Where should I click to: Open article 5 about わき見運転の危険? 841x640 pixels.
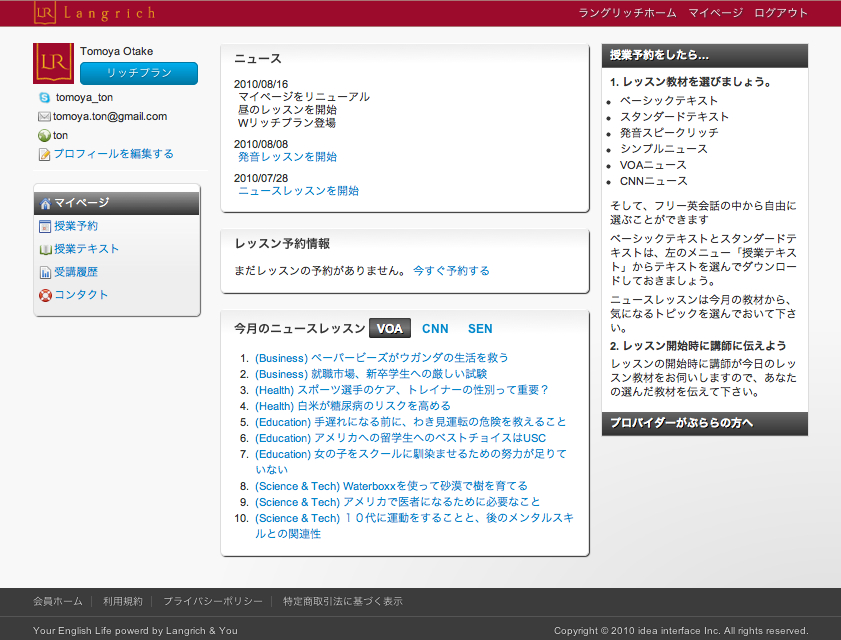(410, 422)
